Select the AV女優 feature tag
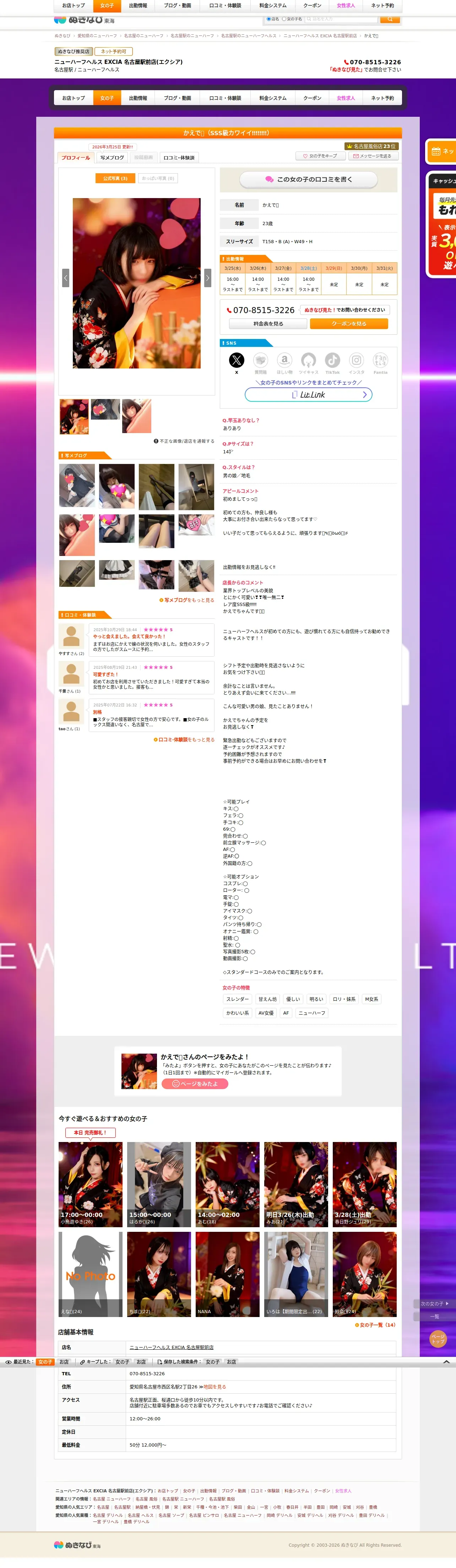Screen dimensions: 456x1568 [266, 1013]
